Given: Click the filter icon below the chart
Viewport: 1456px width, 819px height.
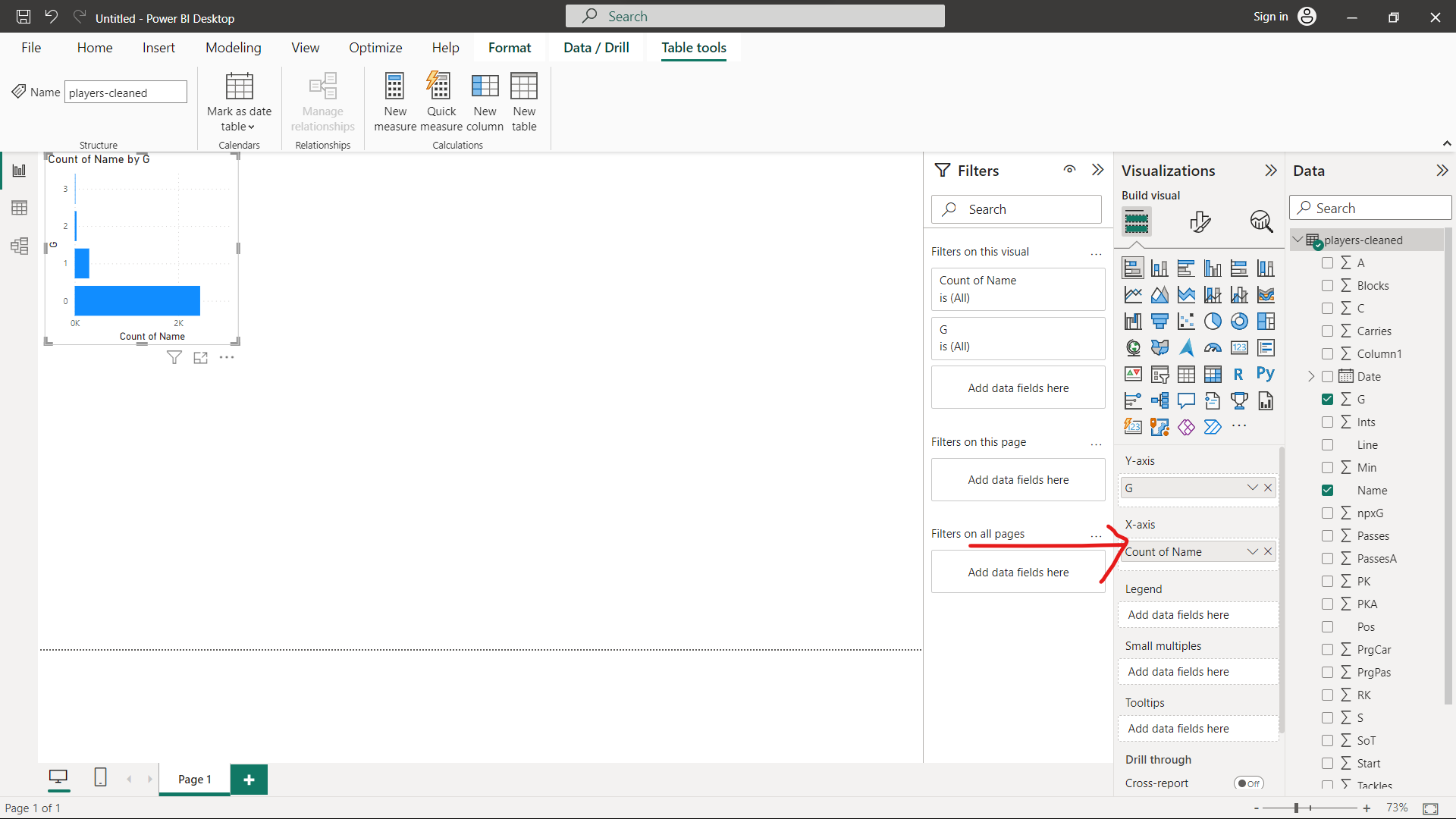Looking at the screenshot, I should click(174, 357).
